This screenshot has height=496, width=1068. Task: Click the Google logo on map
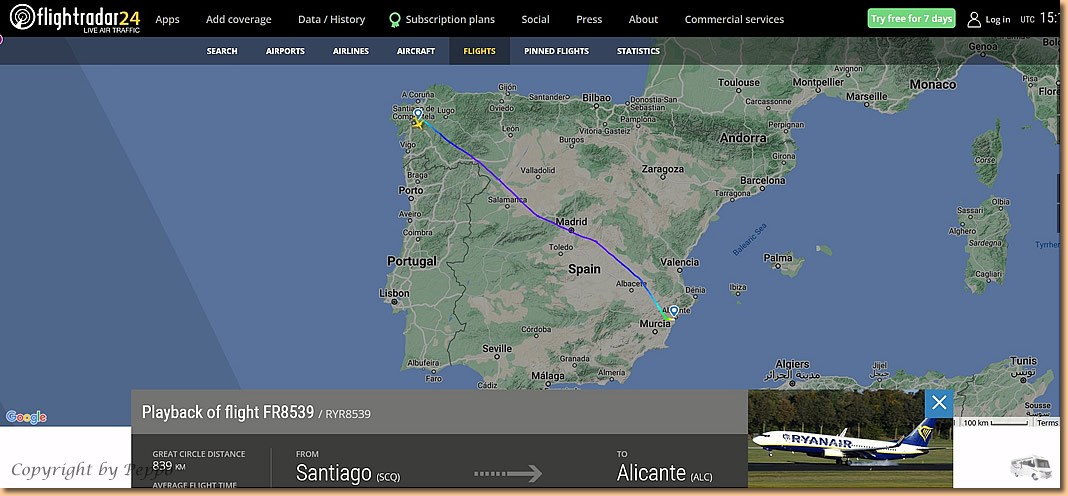tap(26, 417)
